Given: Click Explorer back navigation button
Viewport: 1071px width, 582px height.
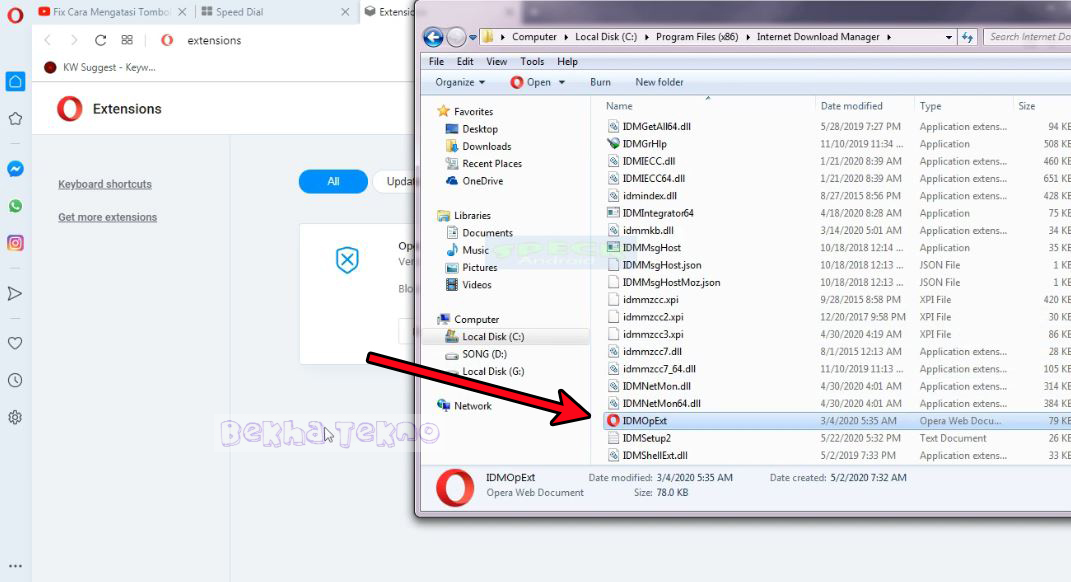Looking at the screenshot, I should 433,37.
